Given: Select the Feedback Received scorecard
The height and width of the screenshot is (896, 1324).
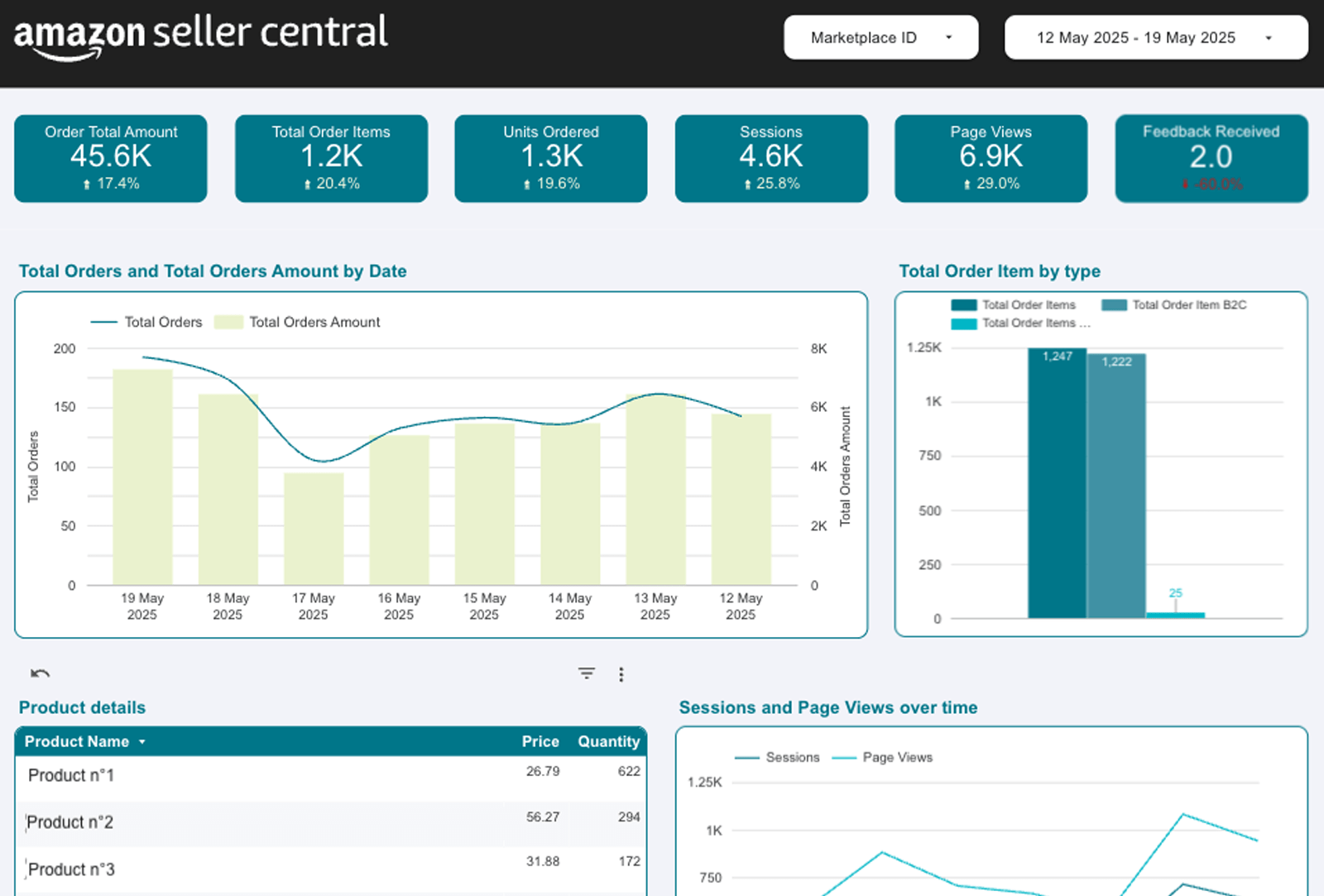Looking at the screenshot, I should pyautogui.click(x=1211, y=158).
